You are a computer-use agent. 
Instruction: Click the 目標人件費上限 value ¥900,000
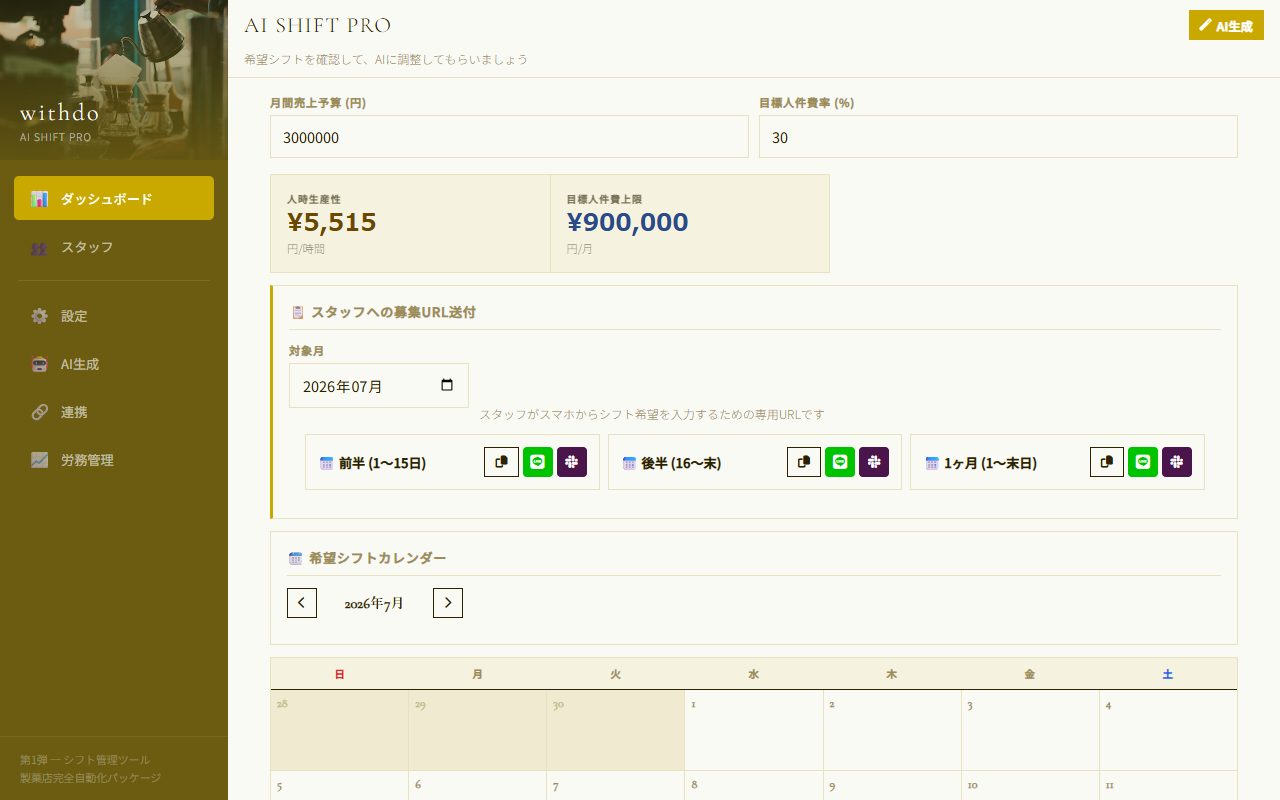627,222
